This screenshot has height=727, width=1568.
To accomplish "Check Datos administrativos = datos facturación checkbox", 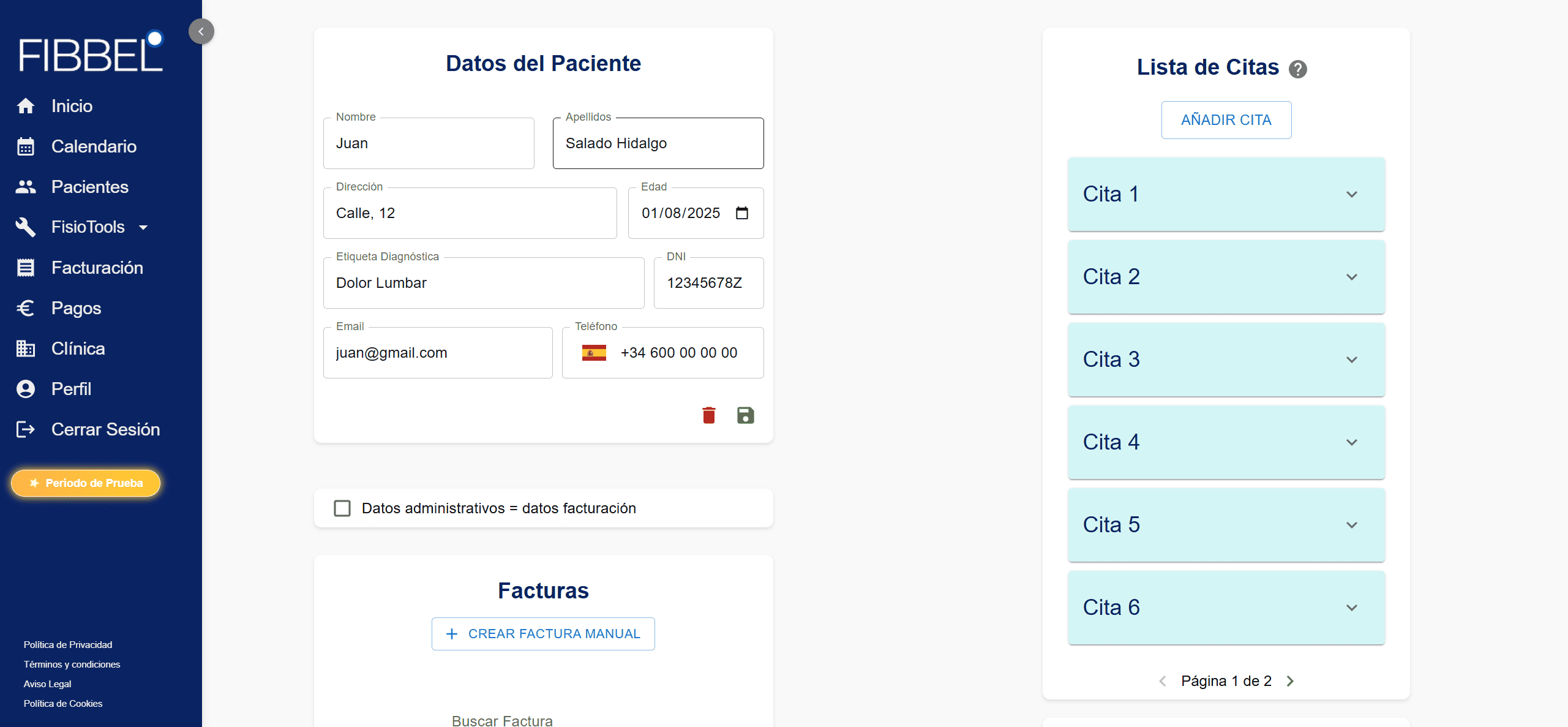I will tap(342, 508).
